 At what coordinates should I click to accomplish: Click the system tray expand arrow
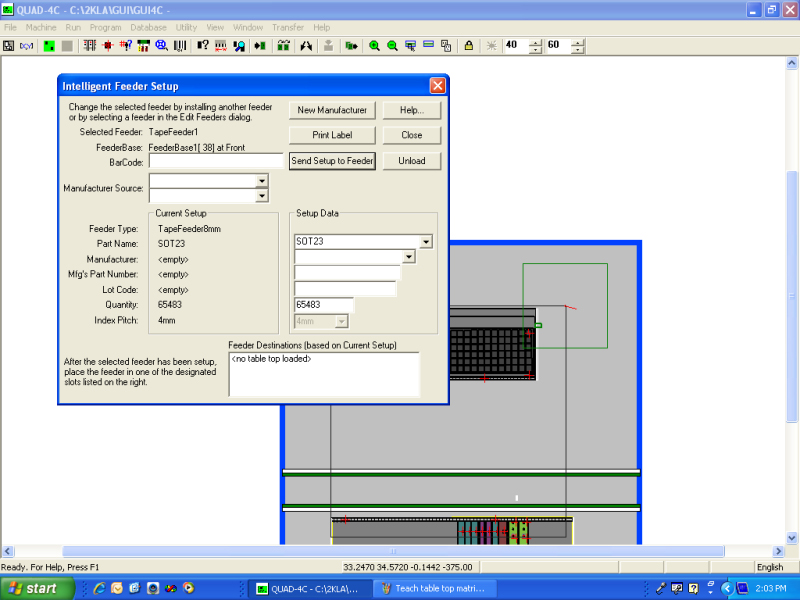727,588
